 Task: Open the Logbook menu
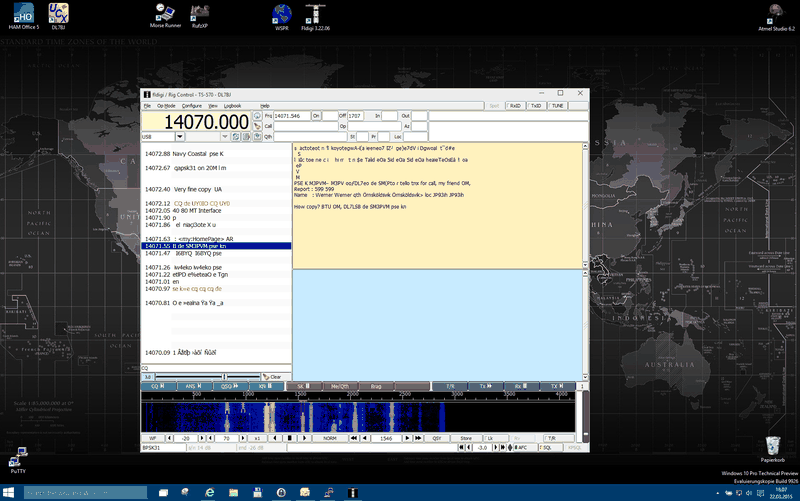pyautogui.click(x=232, y=106)
